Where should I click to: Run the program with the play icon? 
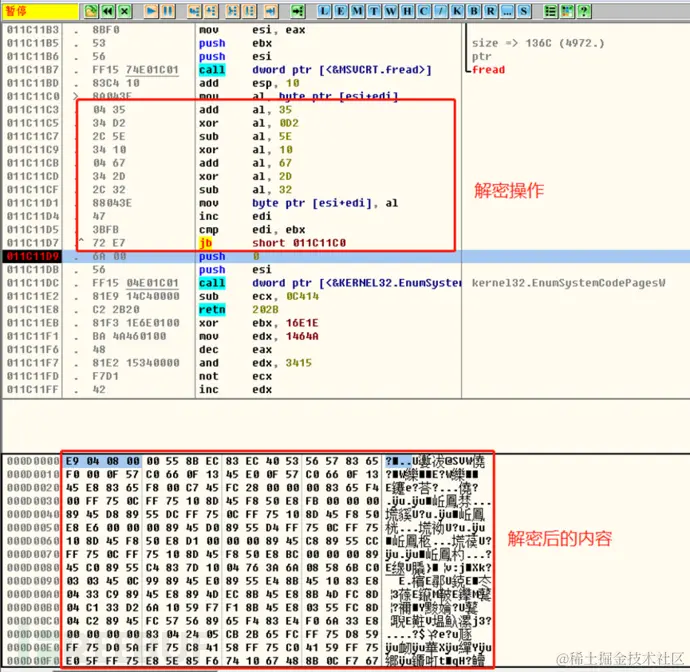point(150,11)
